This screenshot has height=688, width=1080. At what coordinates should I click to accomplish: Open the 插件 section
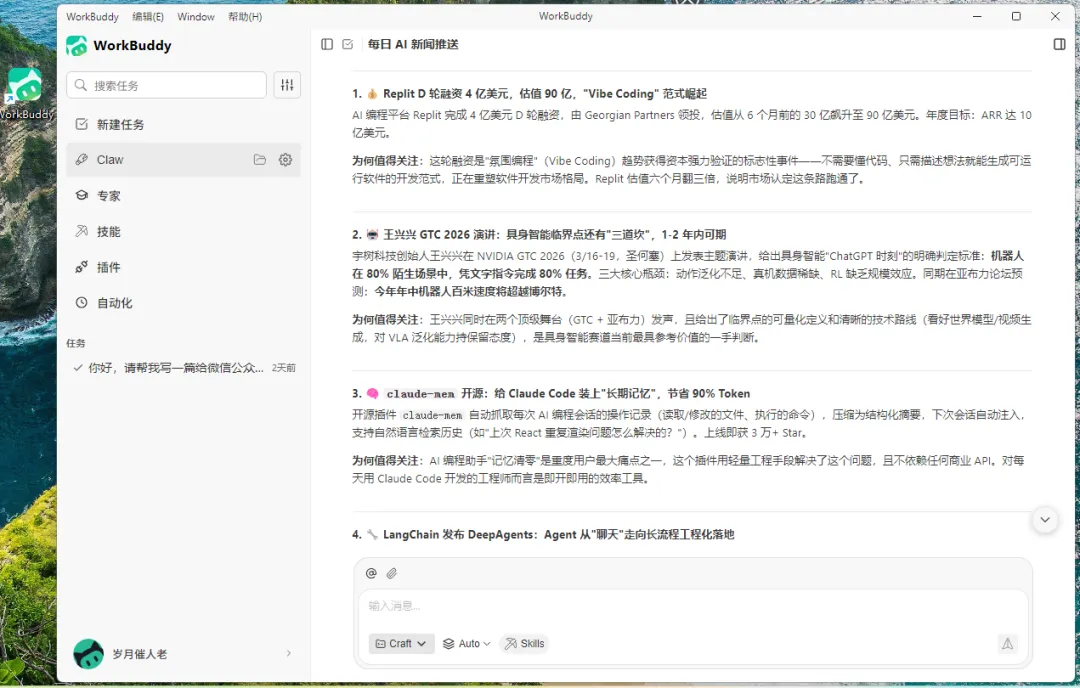click(183, 267)
